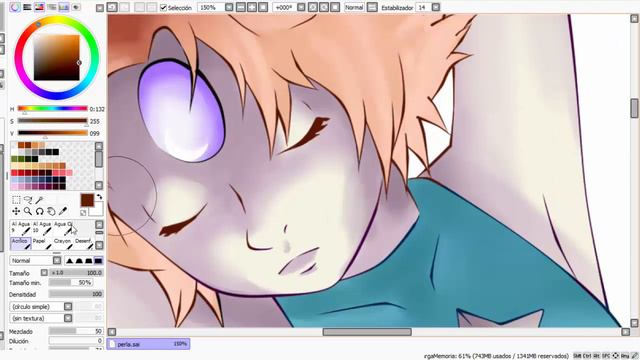
Task: Open the (sin textura) texture dropdown
Action: coord(68,318)
